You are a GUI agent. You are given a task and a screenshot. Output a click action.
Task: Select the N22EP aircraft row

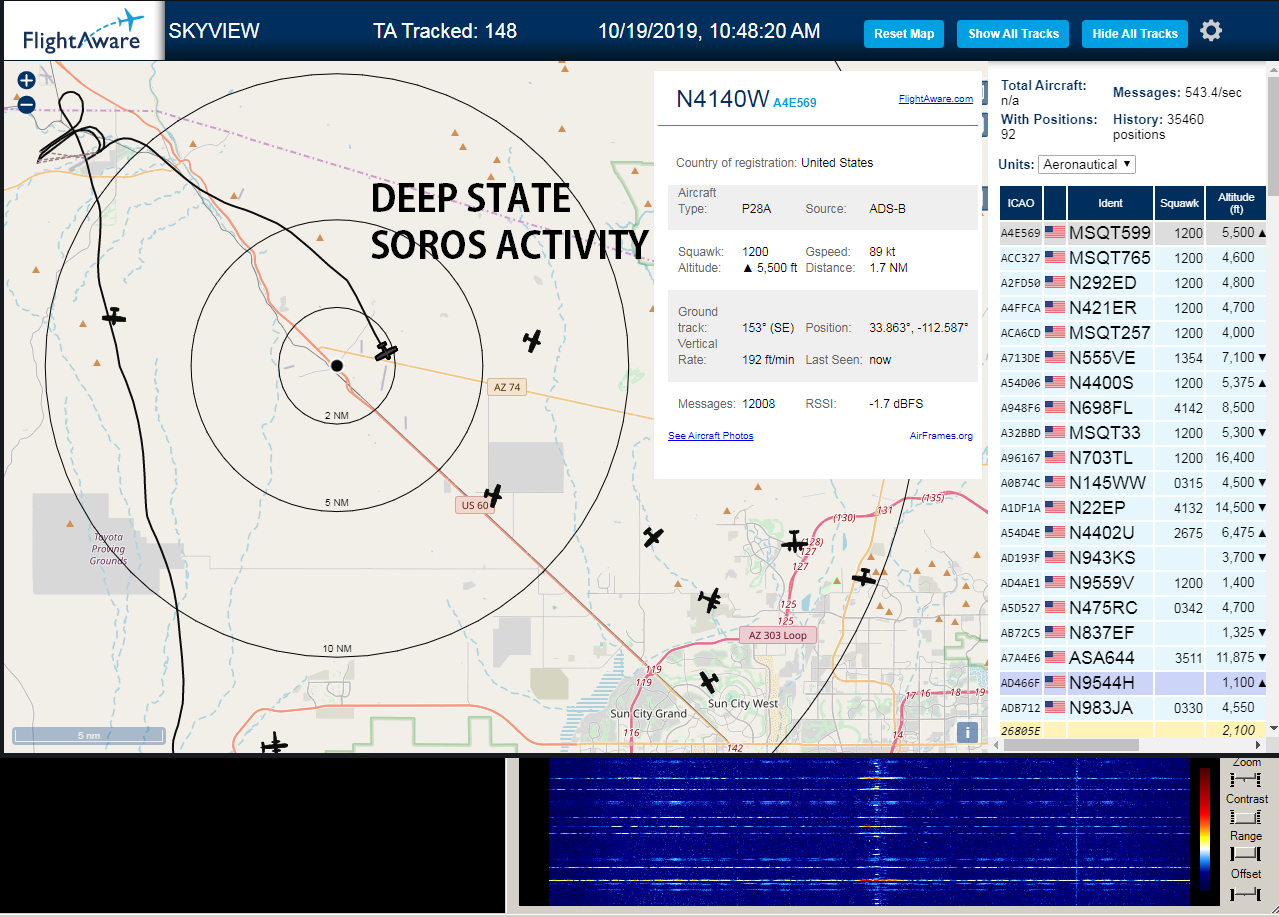pyautogui.click(x=1134, y=508)
